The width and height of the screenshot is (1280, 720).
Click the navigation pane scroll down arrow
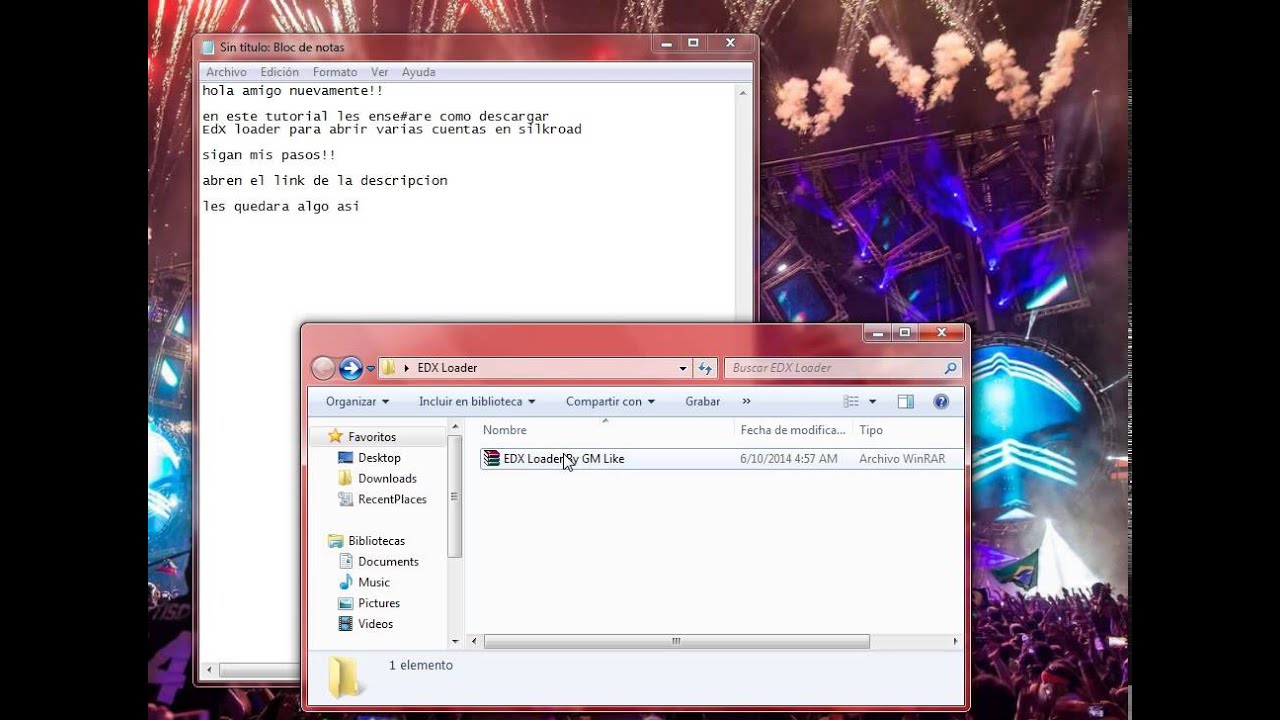455,641
